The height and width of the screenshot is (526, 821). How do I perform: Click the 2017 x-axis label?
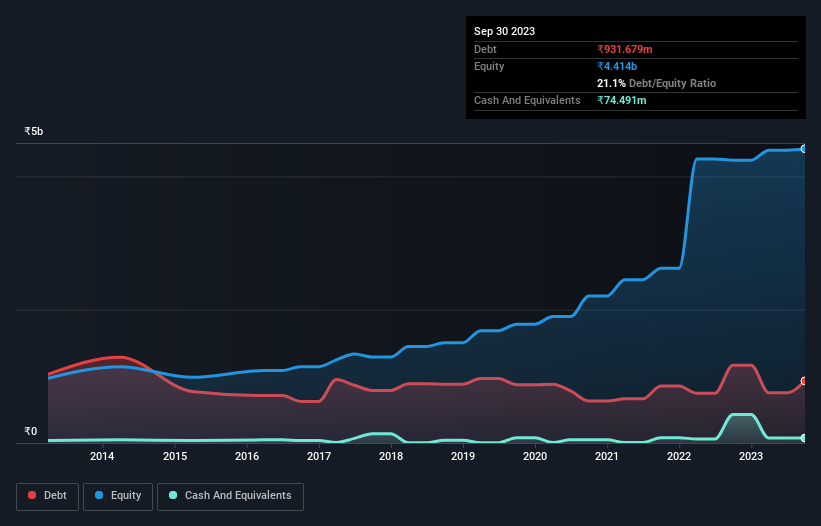pos(319,456)
